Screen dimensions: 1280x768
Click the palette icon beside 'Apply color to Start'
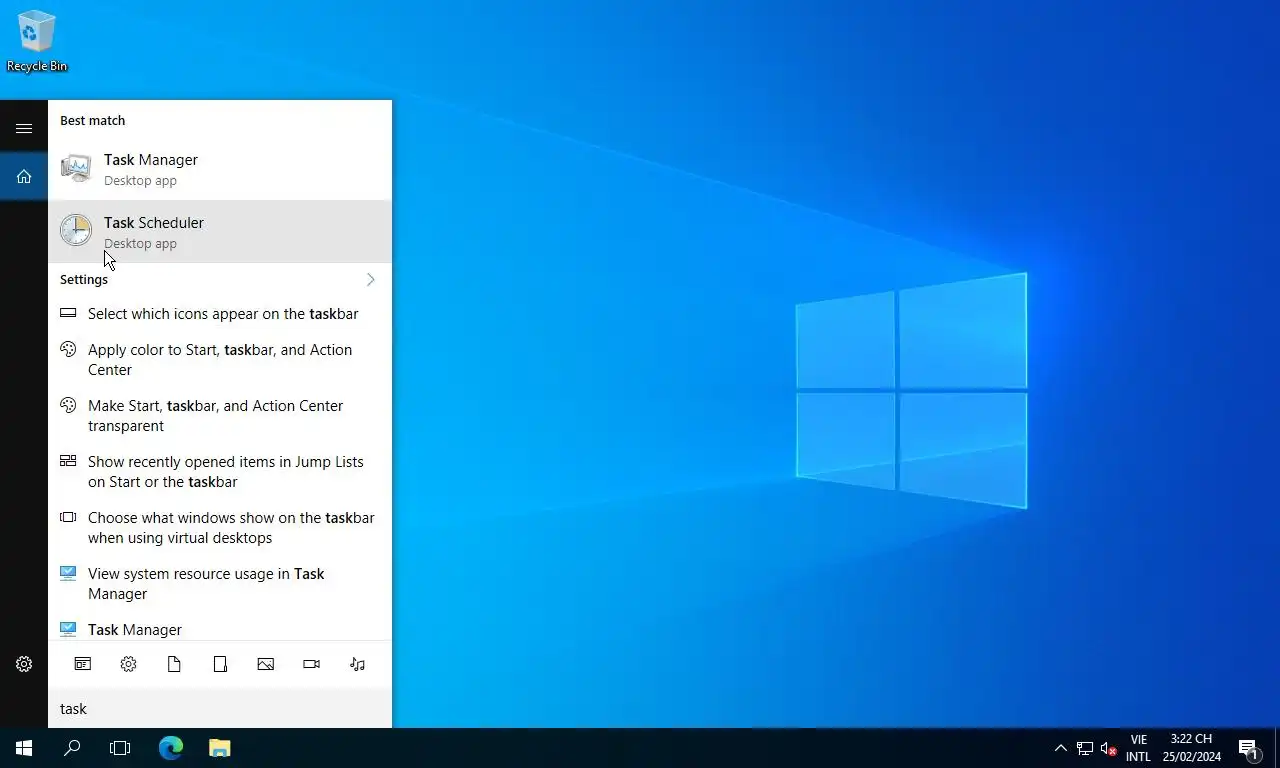click(x=68, y=349)
